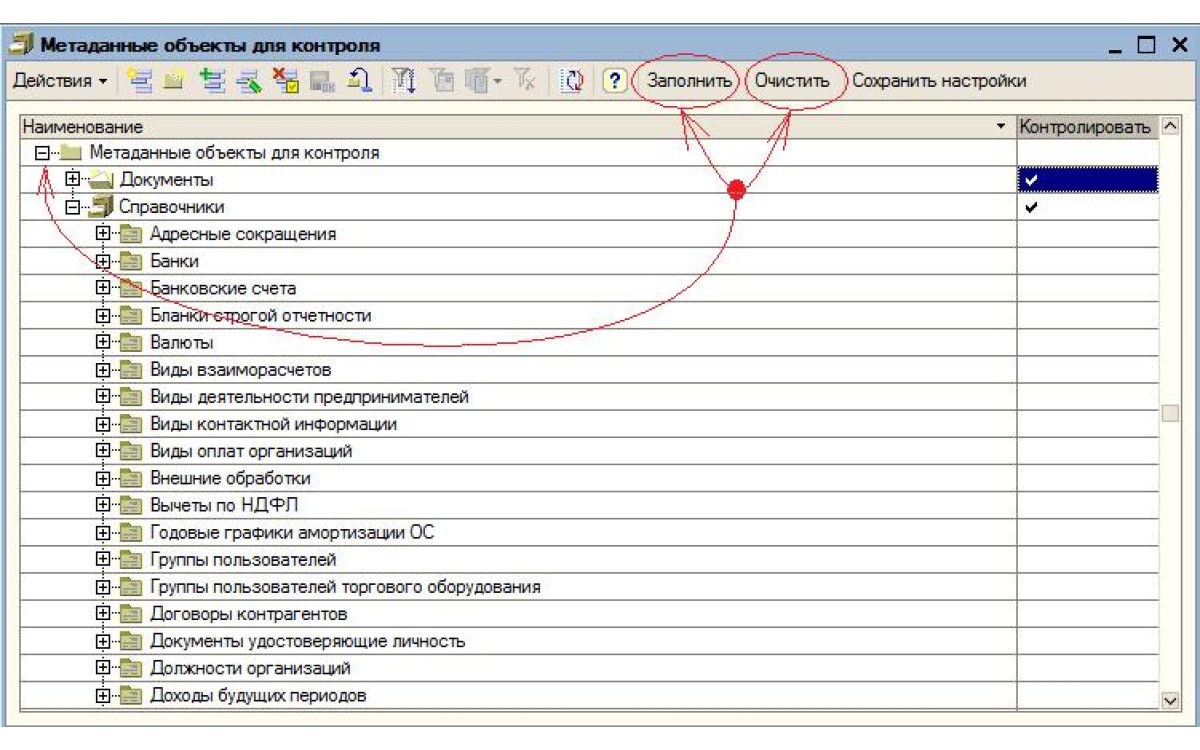This screenshot has width=1200, height=750.
Task: Expand the Документы tree node
Action: point(72,180)
